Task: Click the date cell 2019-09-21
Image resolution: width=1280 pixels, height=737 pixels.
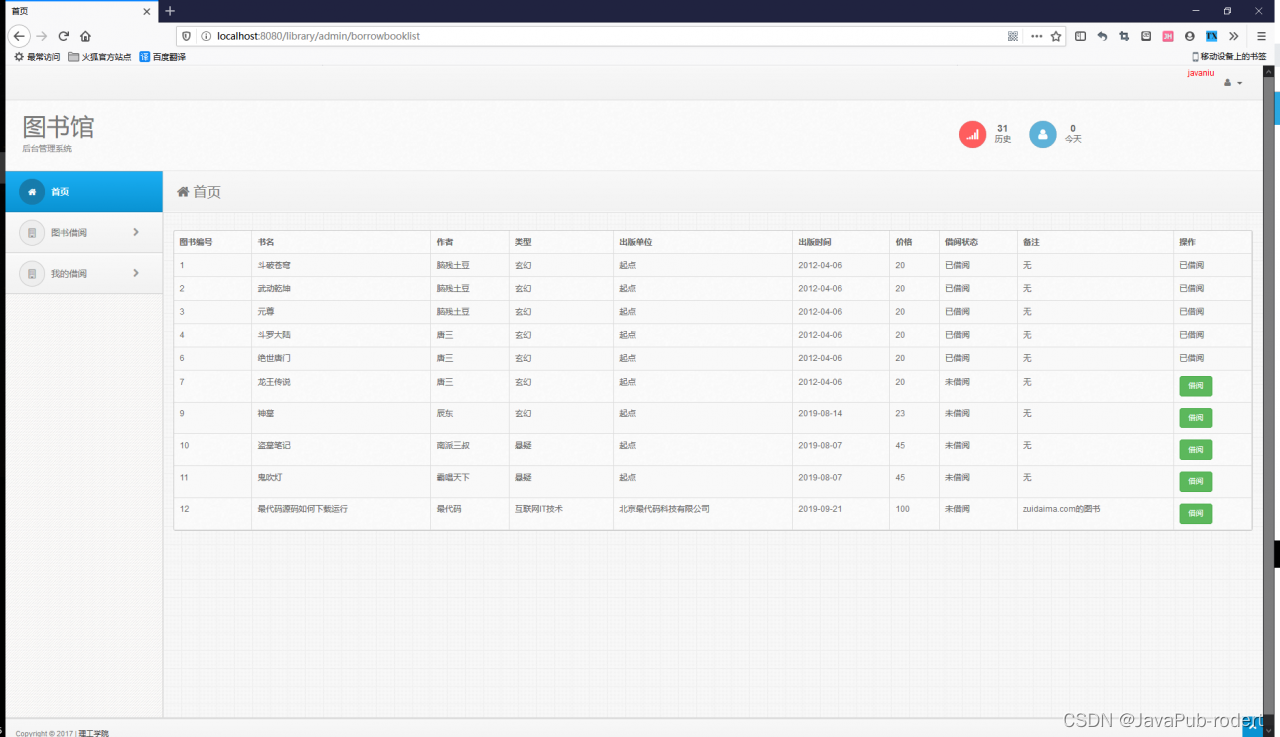Action: pyautogui.click(x=820, y=509)
